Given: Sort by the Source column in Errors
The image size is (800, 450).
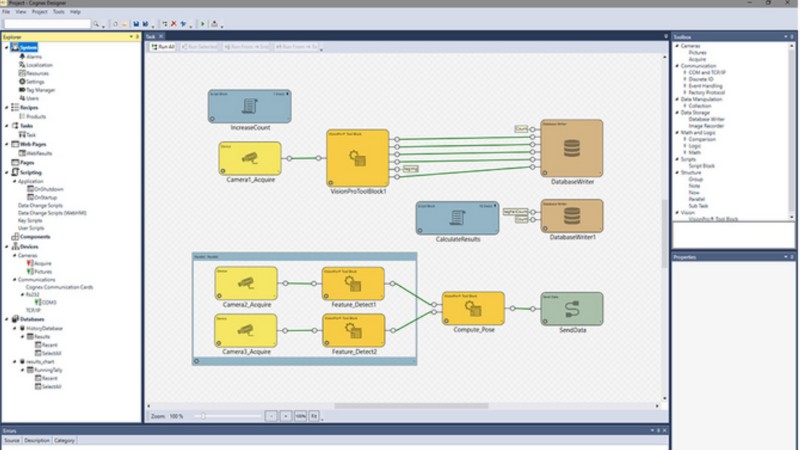Looking at the screenshot, I should point(12,440).
